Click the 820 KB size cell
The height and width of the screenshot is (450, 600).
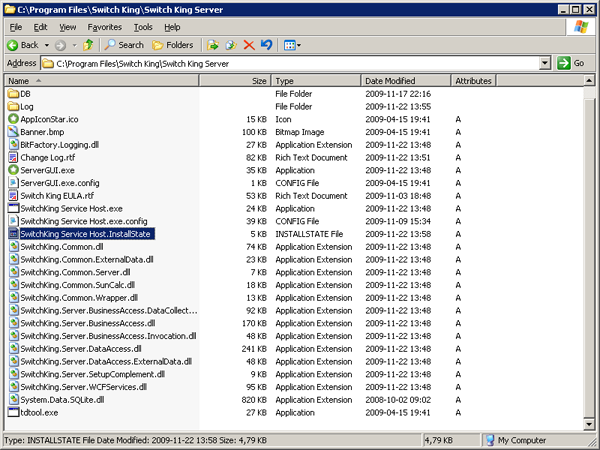(254, 399)
